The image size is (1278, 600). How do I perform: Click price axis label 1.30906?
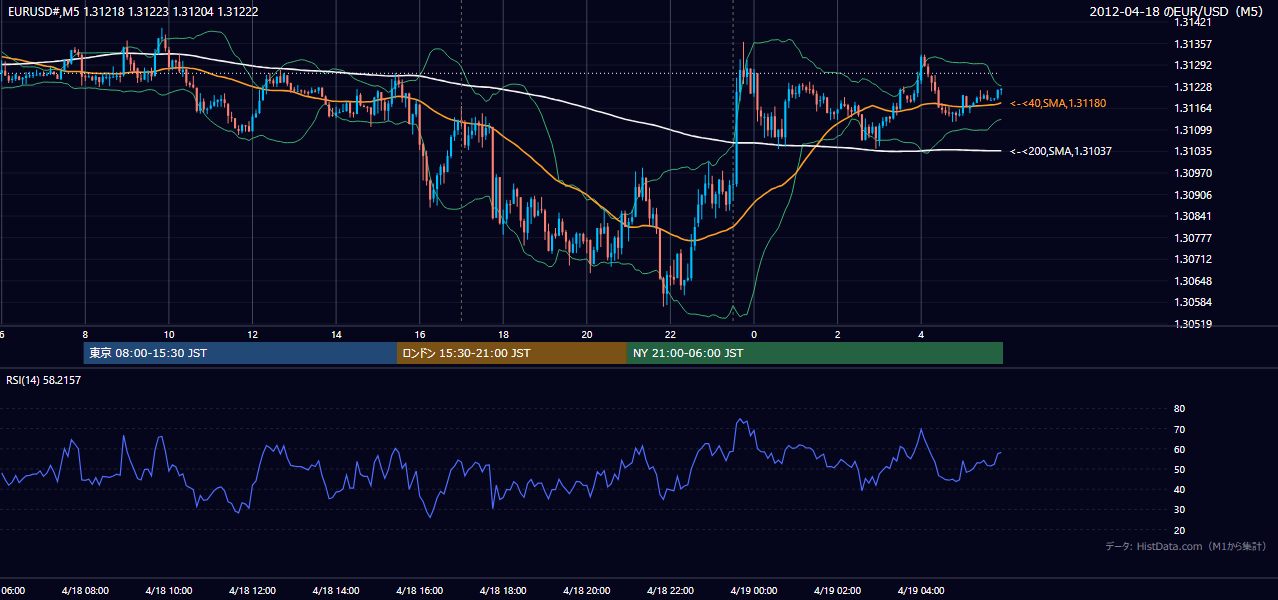1192,195
